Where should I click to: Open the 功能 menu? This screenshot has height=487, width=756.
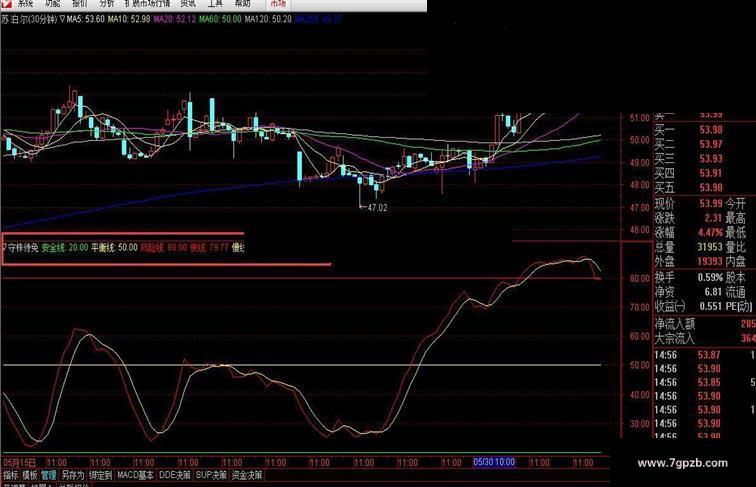pyautogui.click(x=52, y=4)
